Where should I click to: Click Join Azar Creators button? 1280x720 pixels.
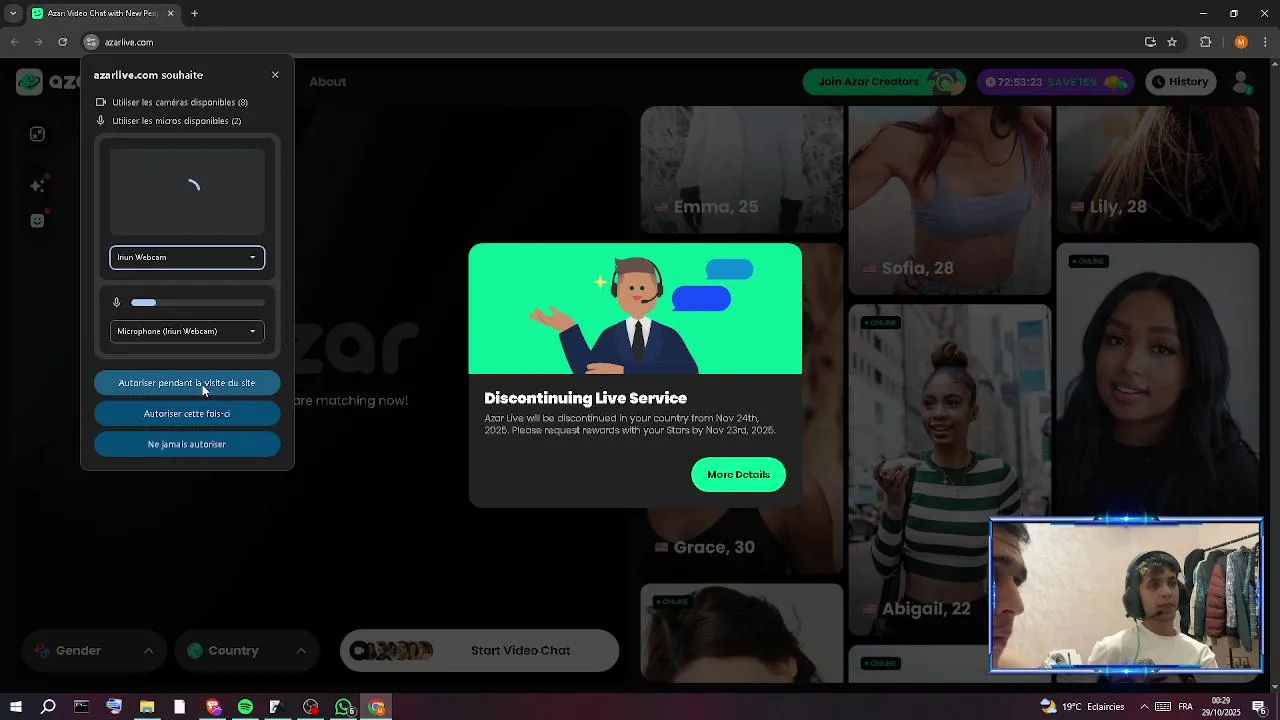[x=884, y=82]
